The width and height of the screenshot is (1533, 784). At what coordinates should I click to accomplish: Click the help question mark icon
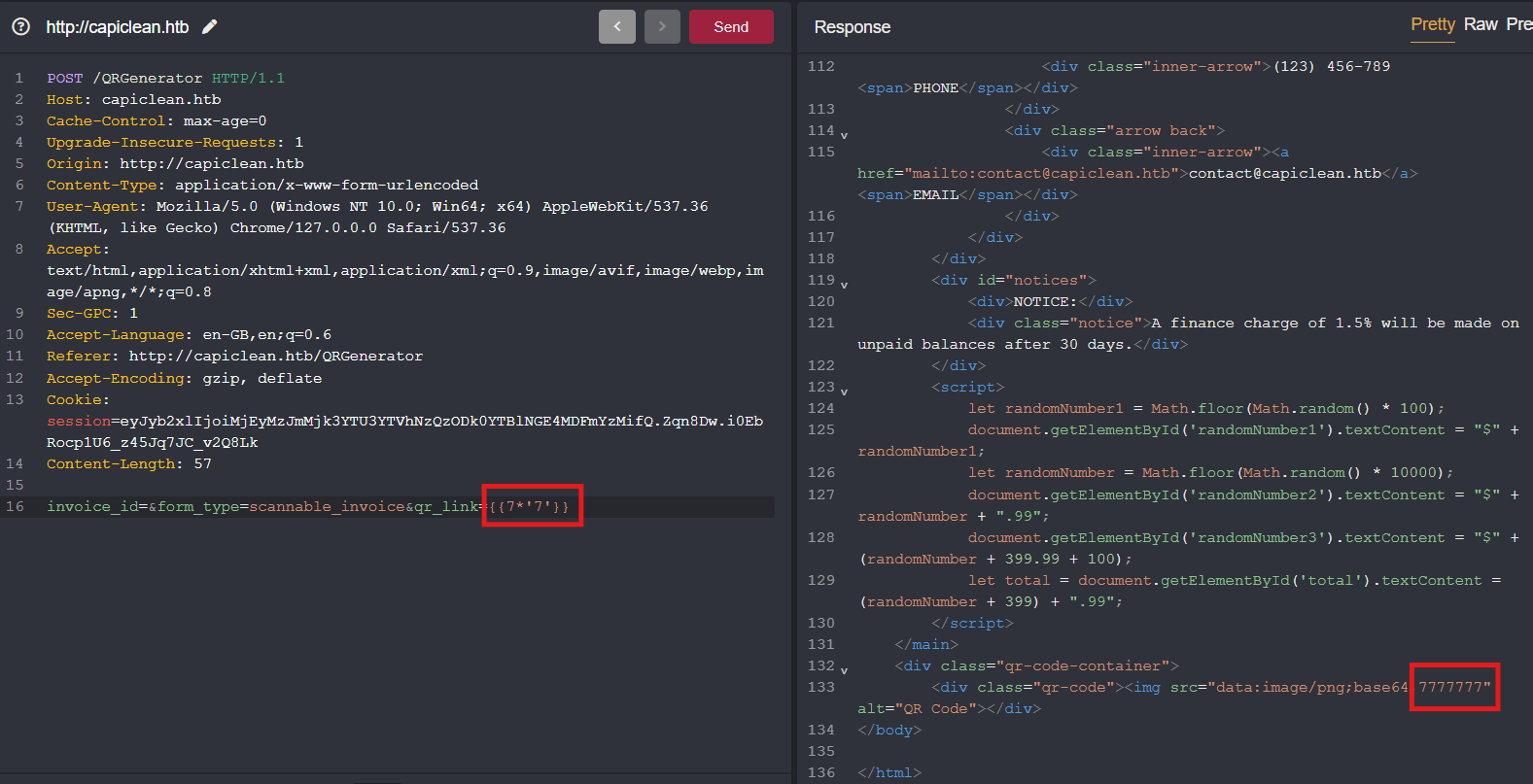click(20, 27)
